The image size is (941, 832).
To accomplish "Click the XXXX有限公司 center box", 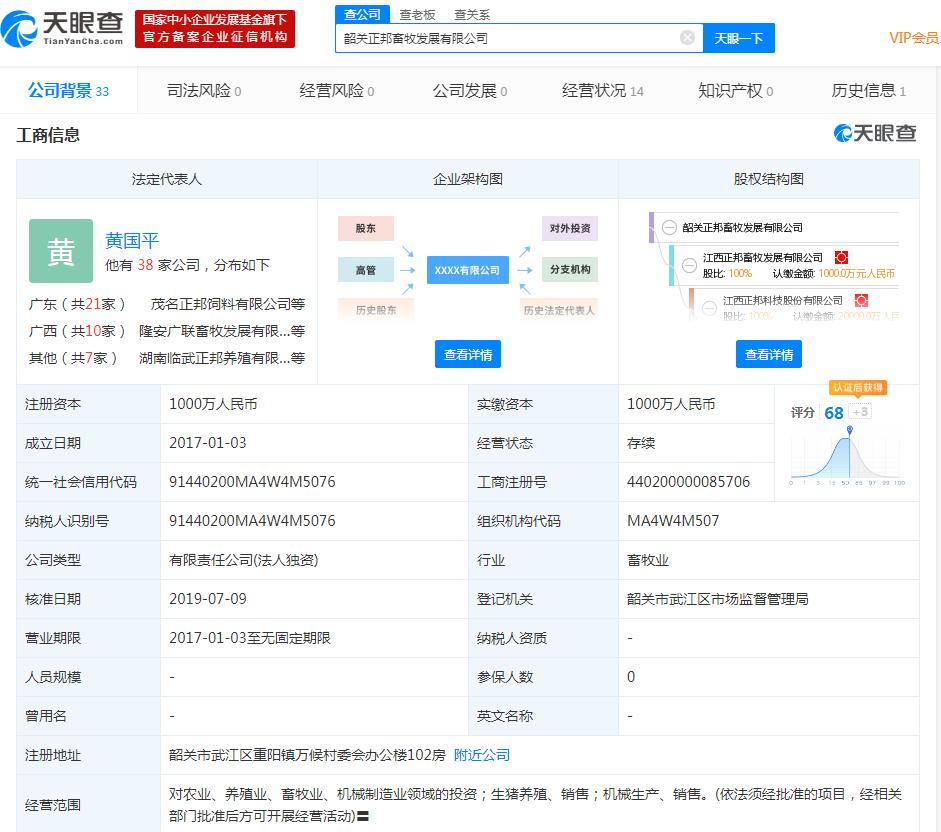I will (467, 270).
